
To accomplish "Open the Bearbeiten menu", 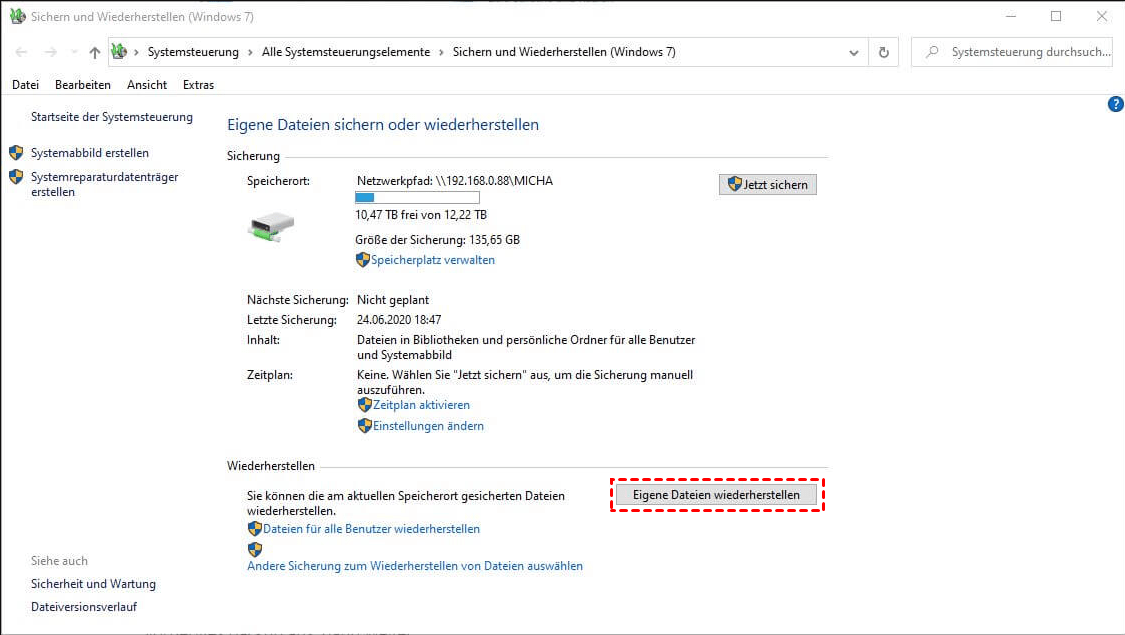I will [x=83, y=85].
